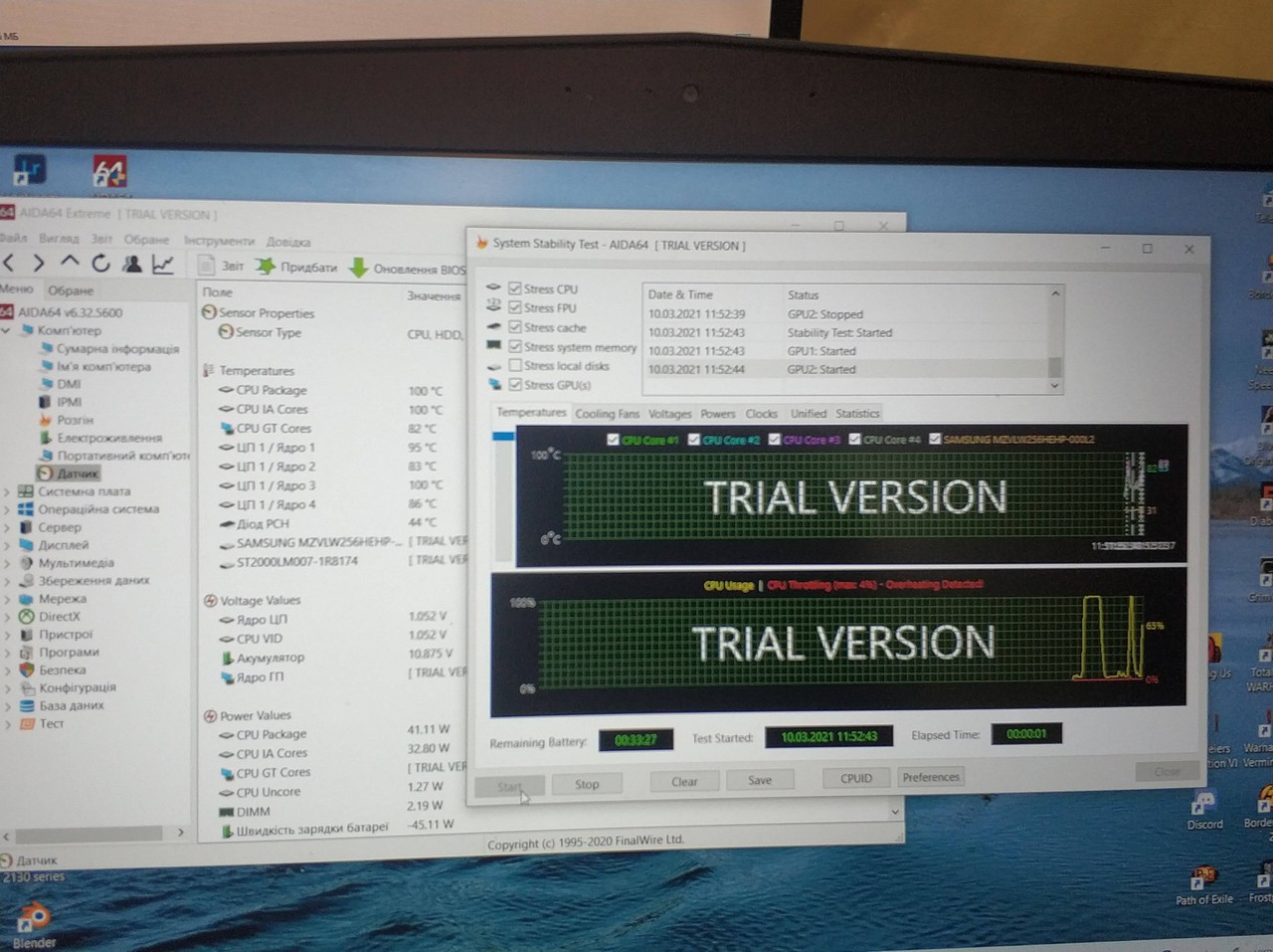The image size is (1273, 952).
Task: Uncheck Stress system memory option
Action: pyautogui.click(x=515, y=346)
